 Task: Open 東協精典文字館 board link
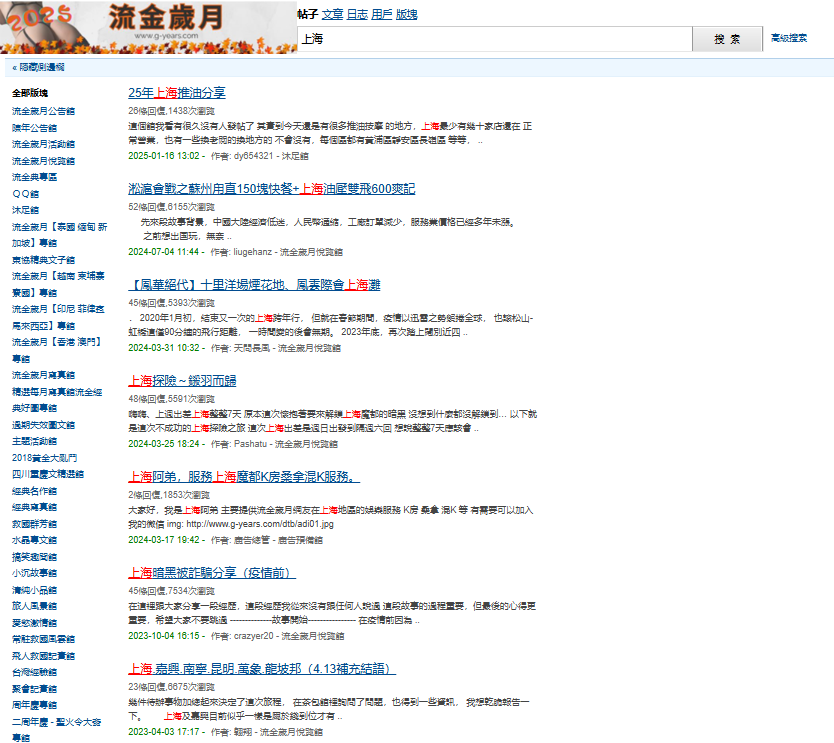[x=44, y=260]
